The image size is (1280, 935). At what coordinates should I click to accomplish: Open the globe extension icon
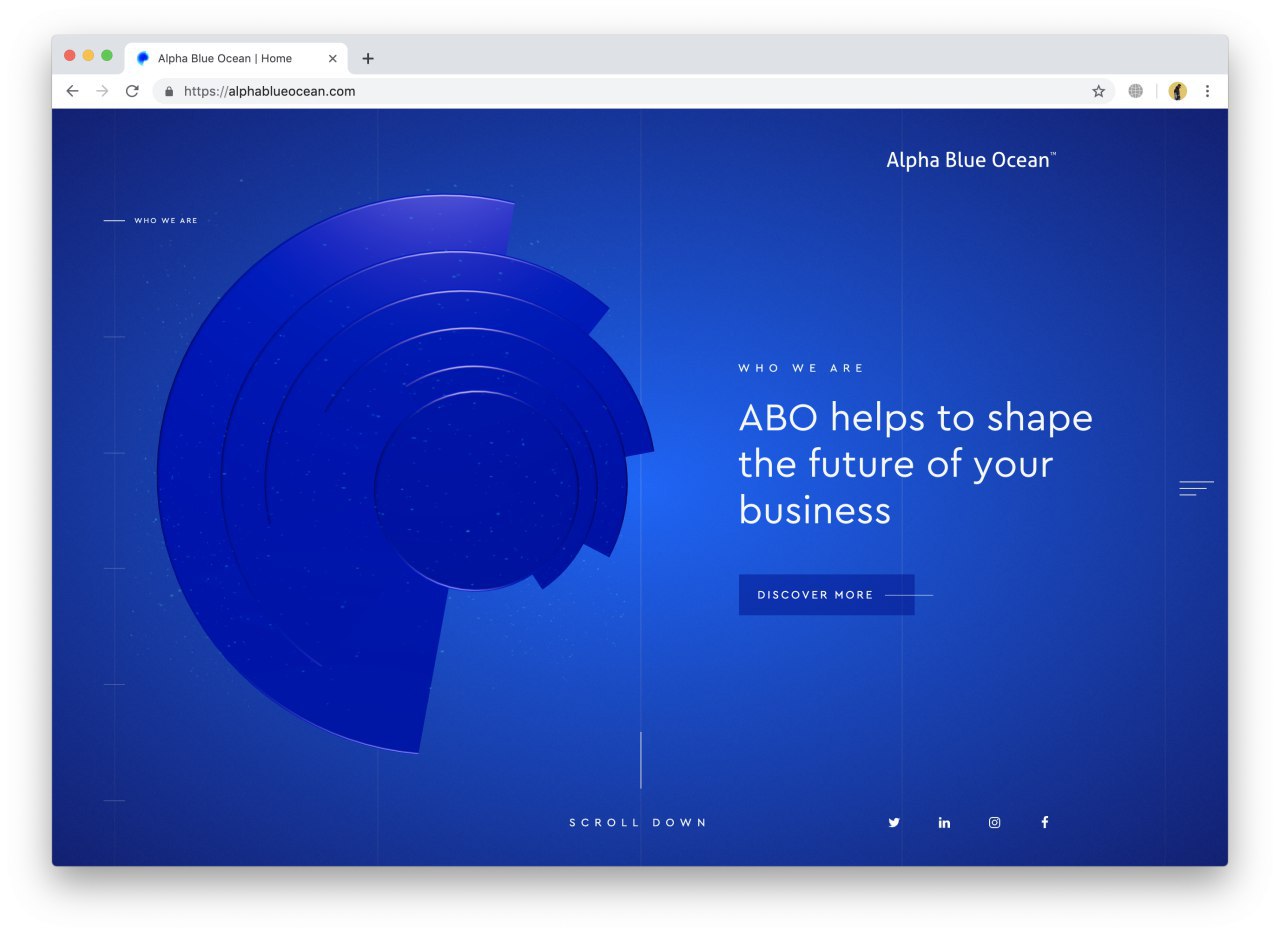tap(1135, 91)
